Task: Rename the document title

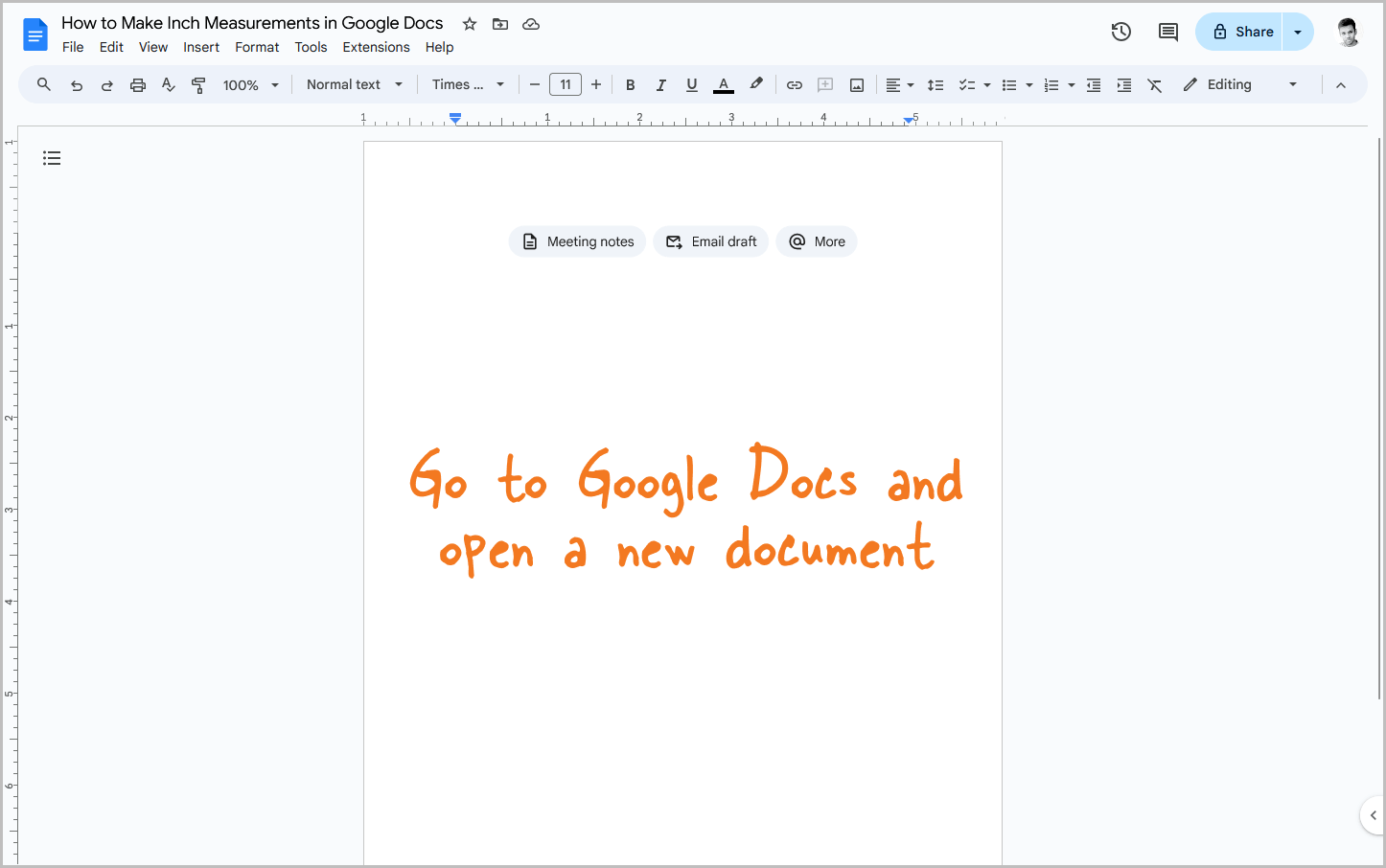Action: pos(252,23)
